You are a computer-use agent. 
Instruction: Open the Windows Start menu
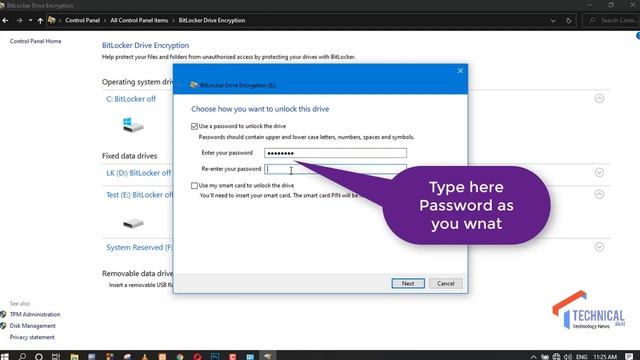click(4, 357)
